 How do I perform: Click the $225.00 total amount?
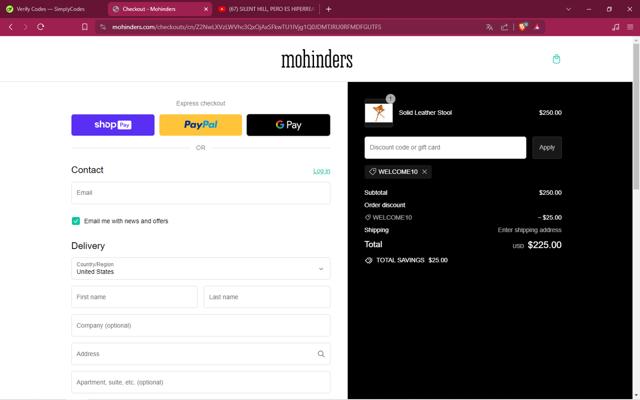click(x=544, y=245)
